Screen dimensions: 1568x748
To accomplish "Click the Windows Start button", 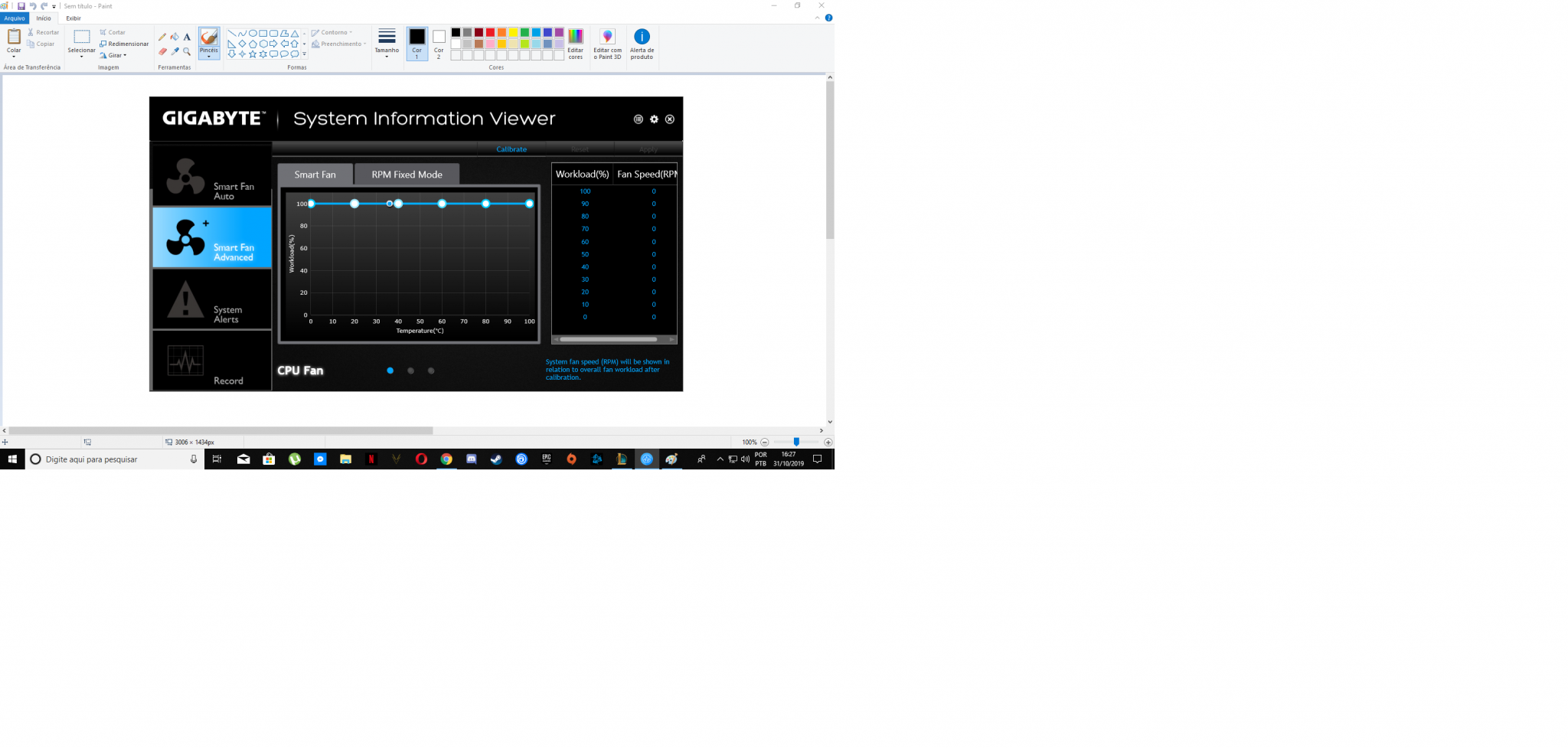I will click(12, 459).
